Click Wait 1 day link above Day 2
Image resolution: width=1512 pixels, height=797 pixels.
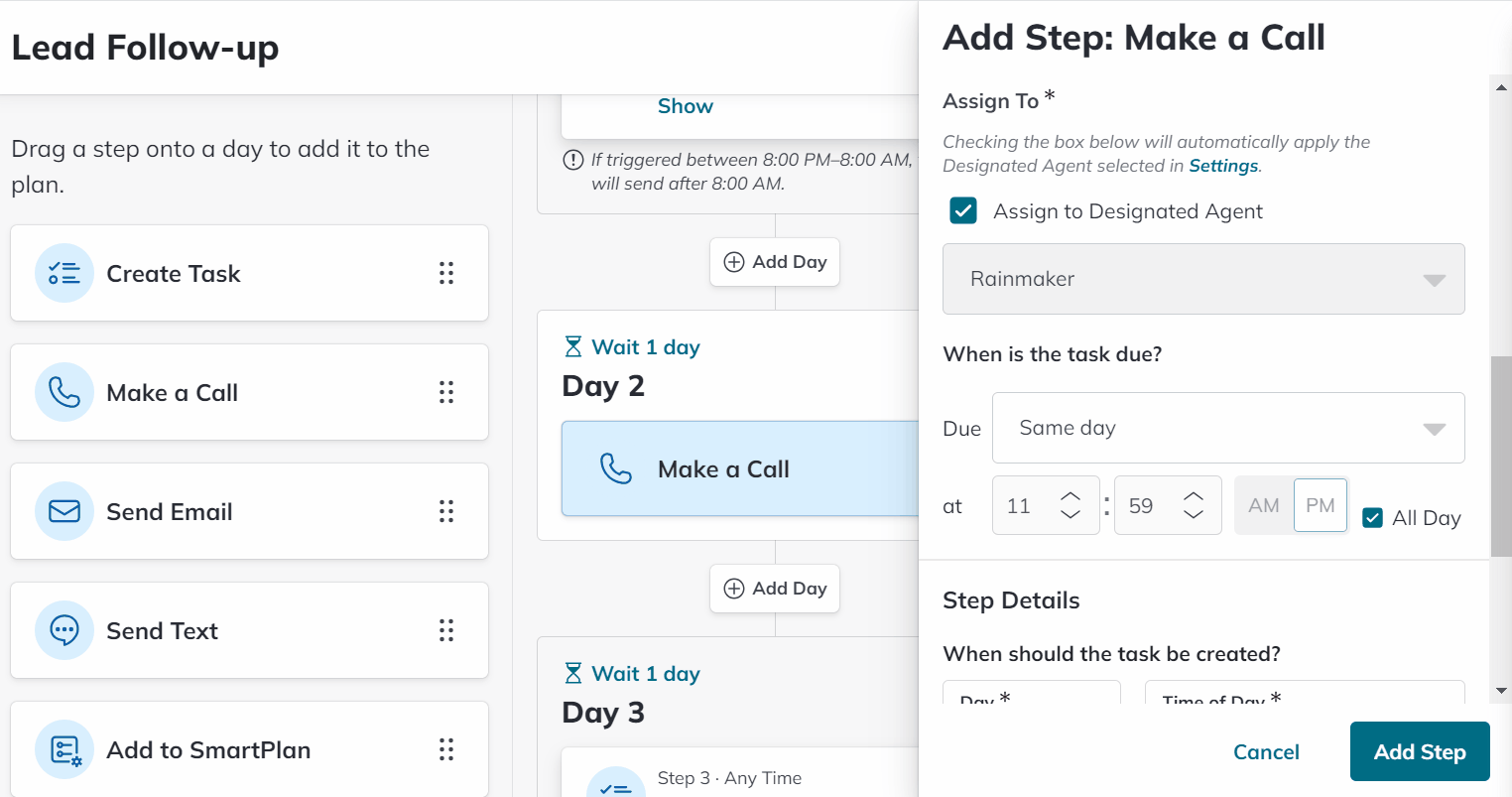coord(646,346)
